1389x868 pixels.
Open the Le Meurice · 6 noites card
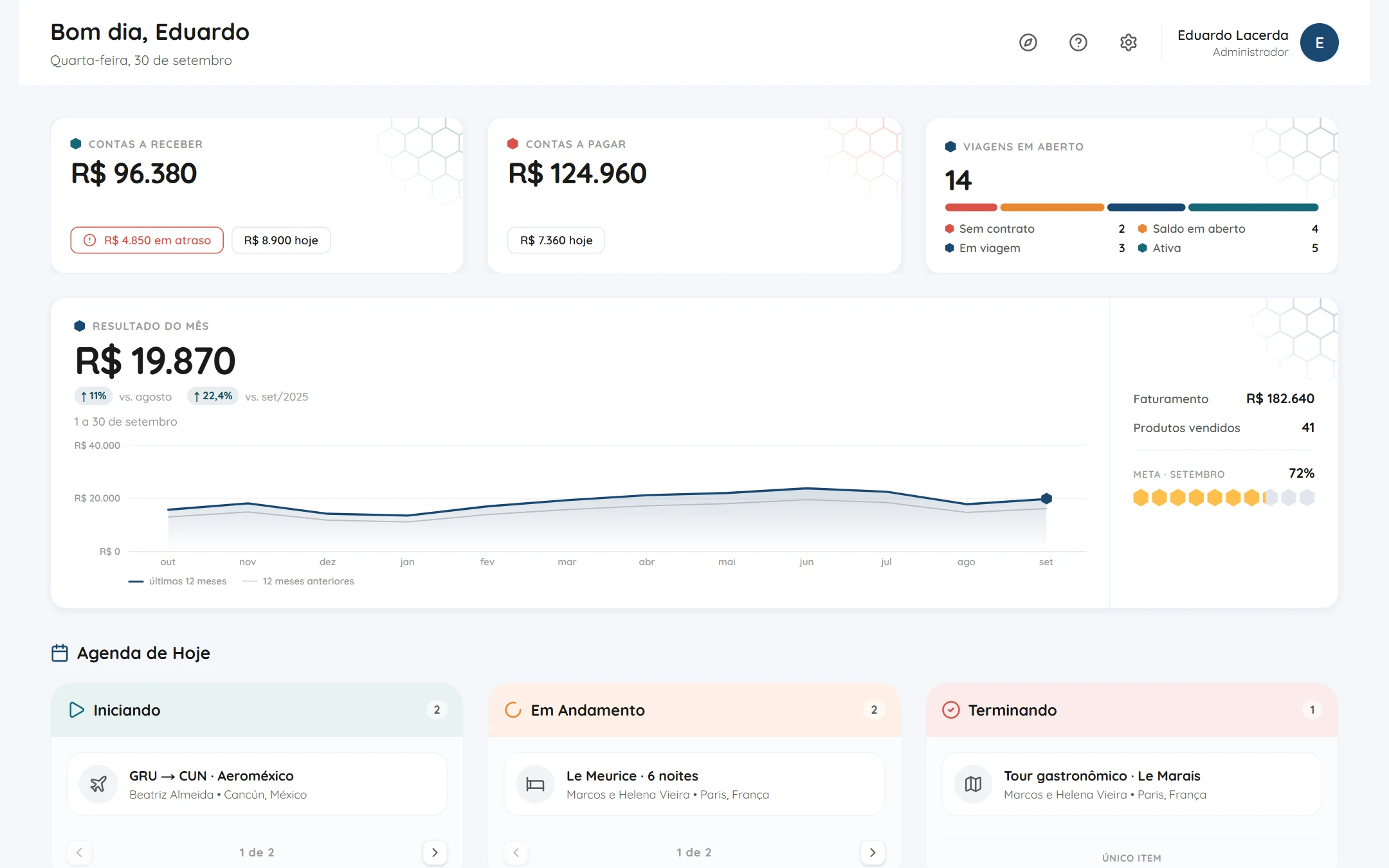[694, 784]
